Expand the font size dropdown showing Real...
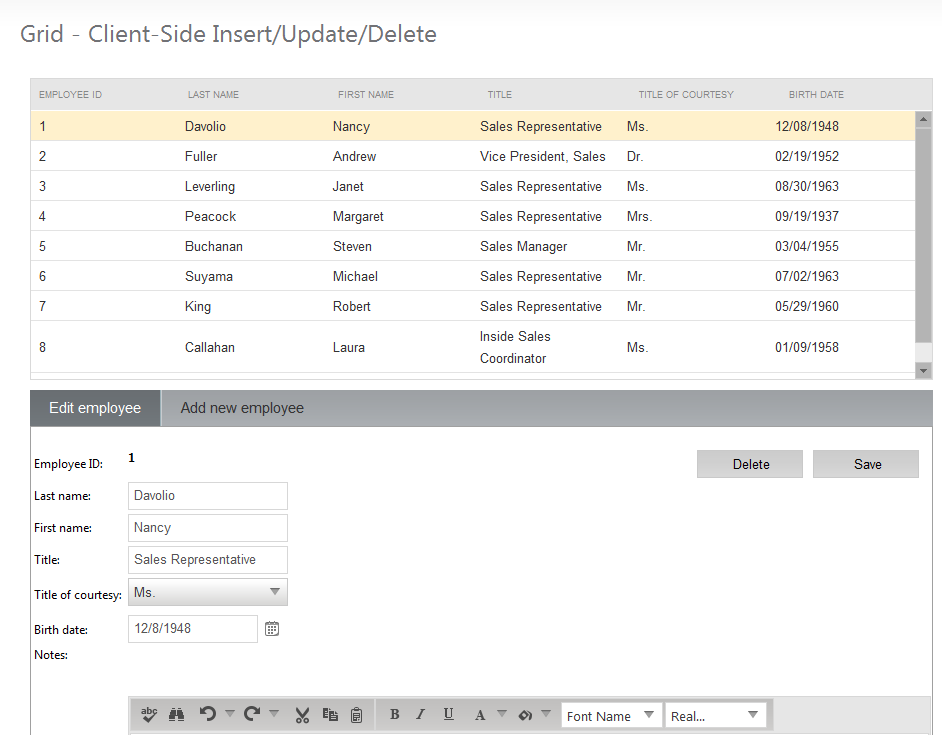Image resolution: width=942 pixels, height=735 pixels. pyautogui.click(x=715, y=715)
